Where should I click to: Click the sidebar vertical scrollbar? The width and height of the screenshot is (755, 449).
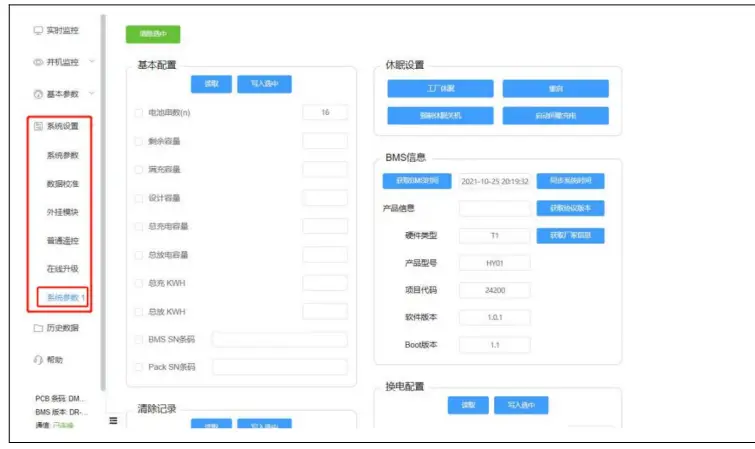(103, 202)
